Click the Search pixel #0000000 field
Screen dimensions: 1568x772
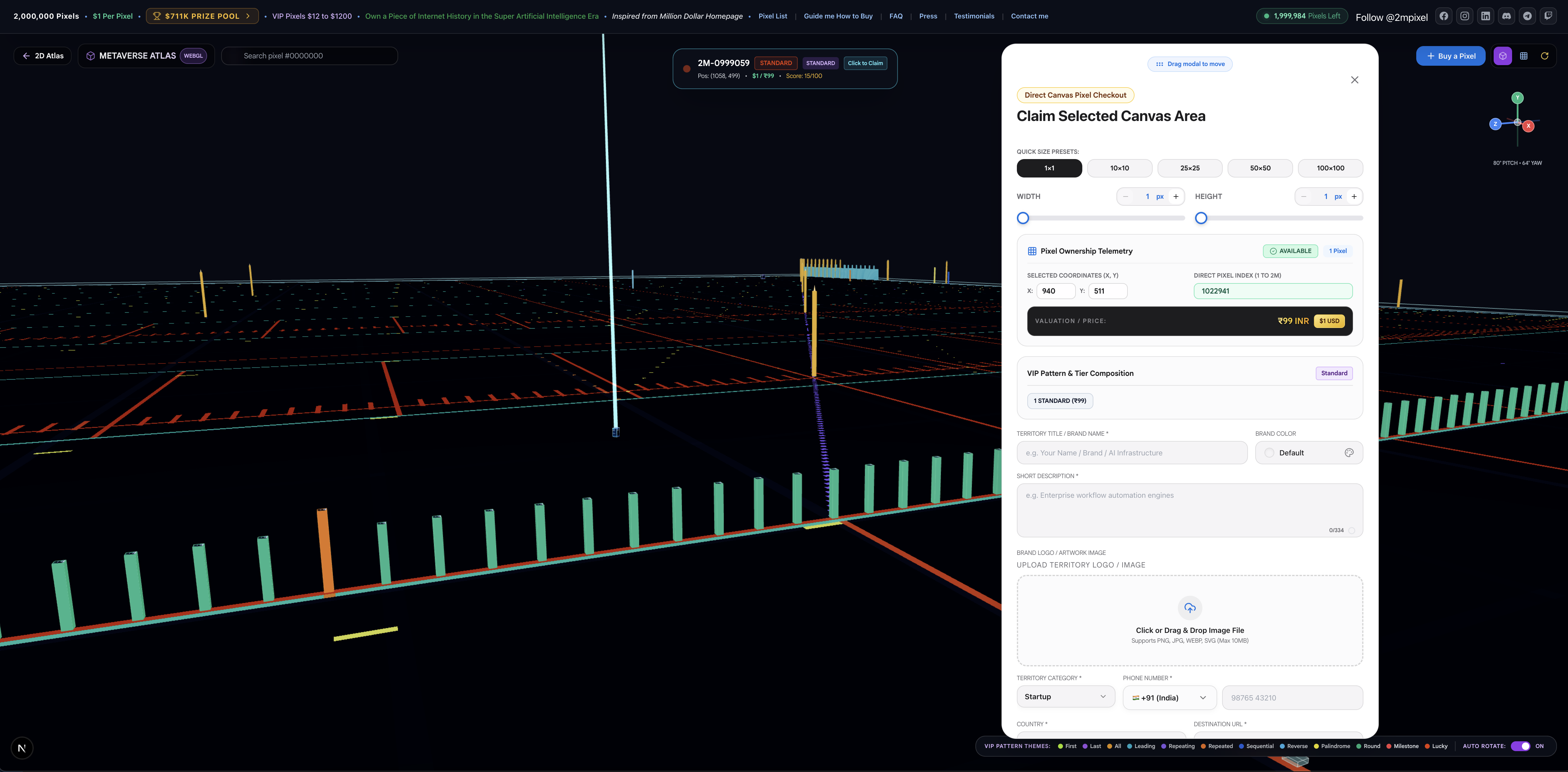[x=309, y=56]
